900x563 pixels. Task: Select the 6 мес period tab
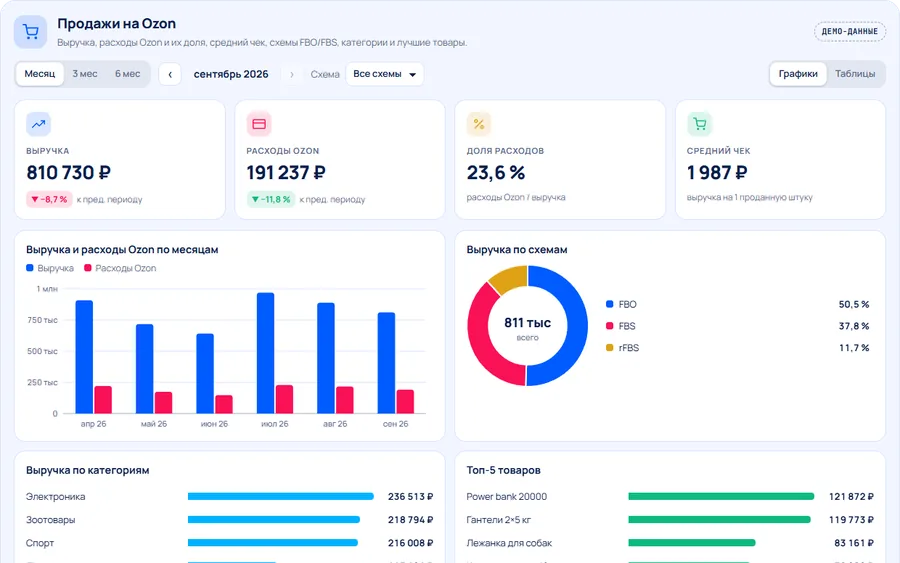127,74
